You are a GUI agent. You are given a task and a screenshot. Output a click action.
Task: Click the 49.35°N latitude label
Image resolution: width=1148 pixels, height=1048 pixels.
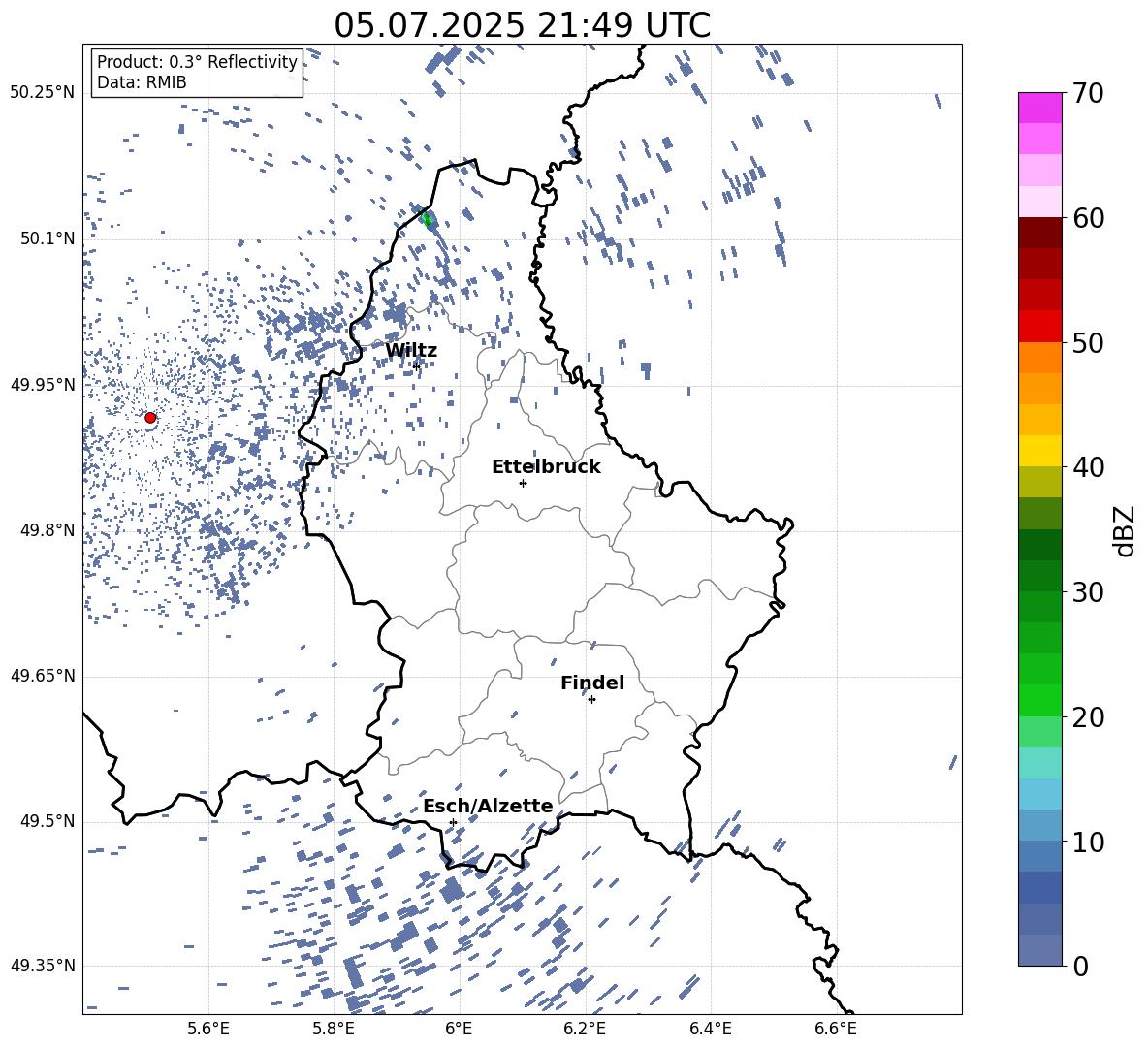tap(43, 966)
